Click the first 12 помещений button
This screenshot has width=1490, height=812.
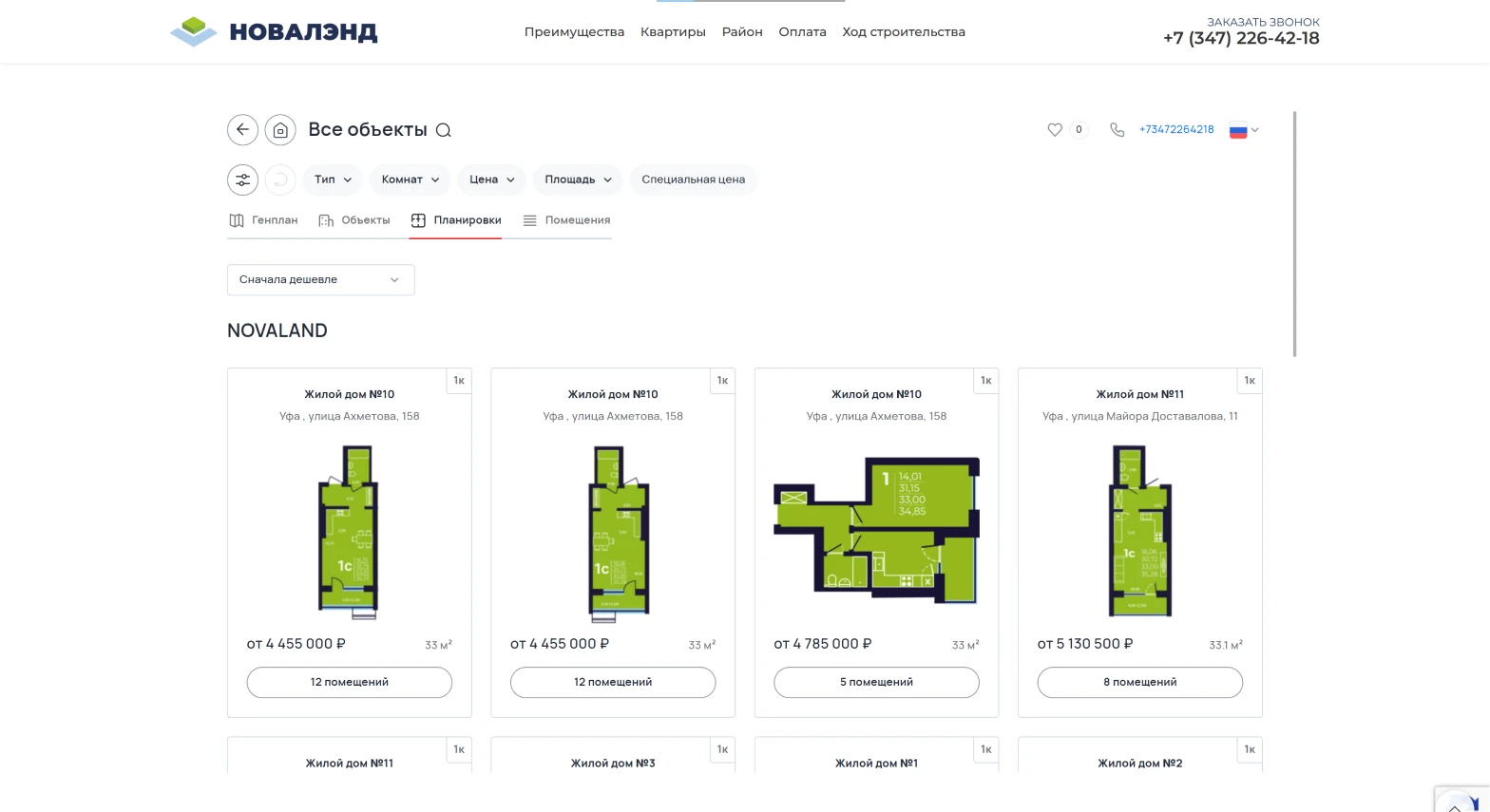(x=349, y=682)
